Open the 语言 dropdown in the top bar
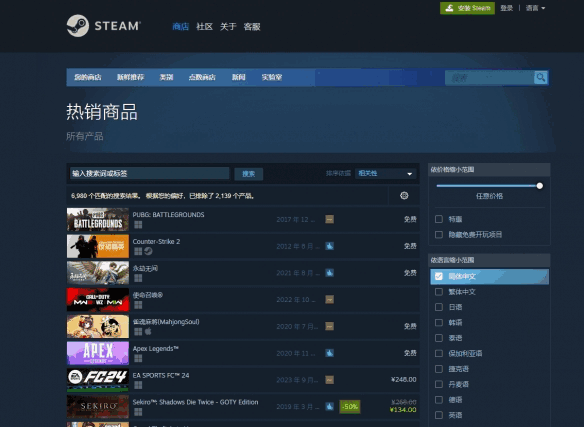 [x=535, y=8]
